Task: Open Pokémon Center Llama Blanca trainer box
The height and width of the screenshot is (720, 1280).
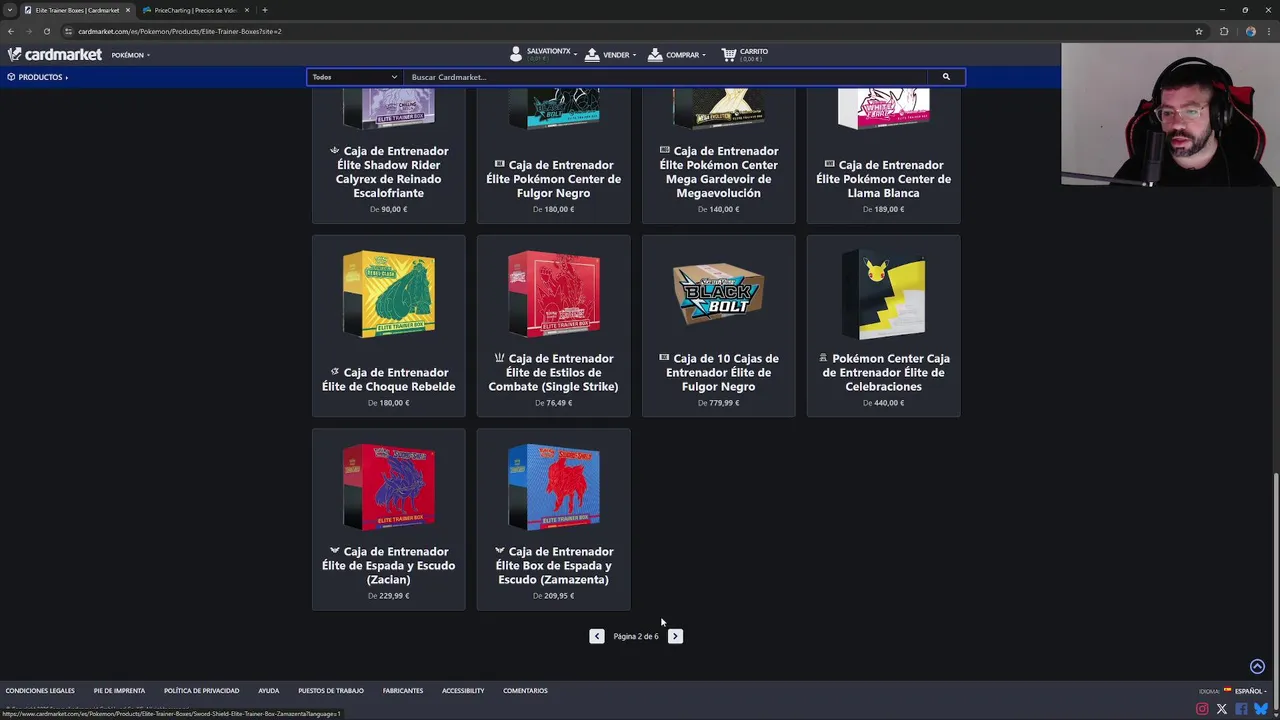Action: pyautogui.click(x=884, y=179)
